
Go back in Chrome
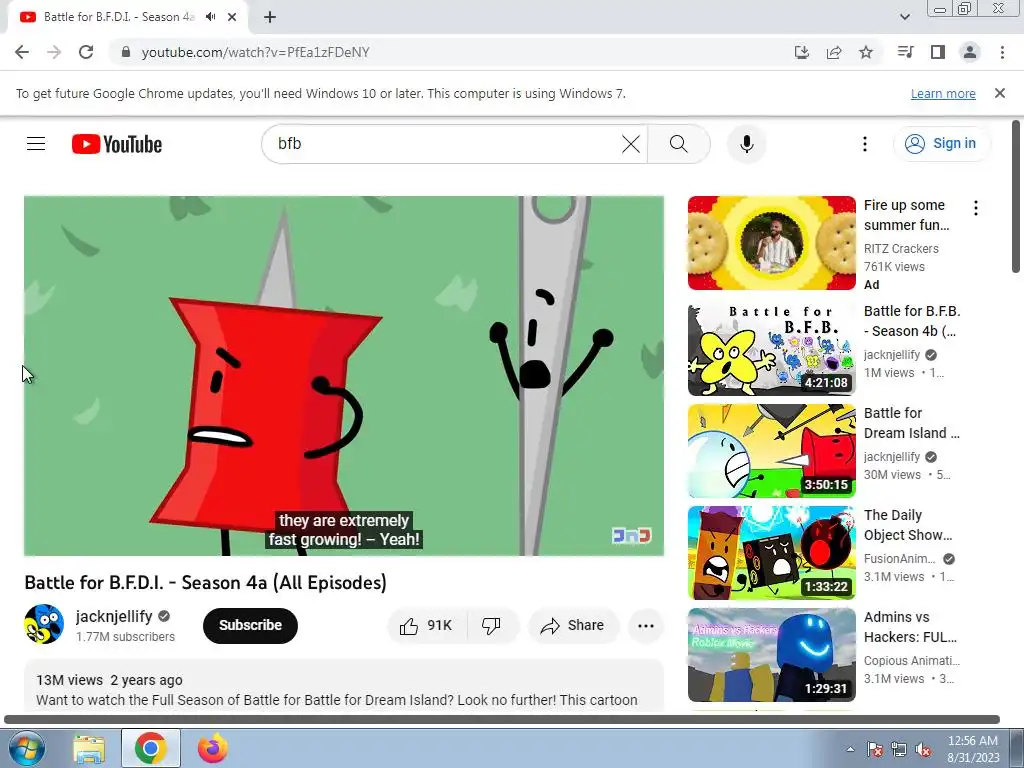(22, 52)
